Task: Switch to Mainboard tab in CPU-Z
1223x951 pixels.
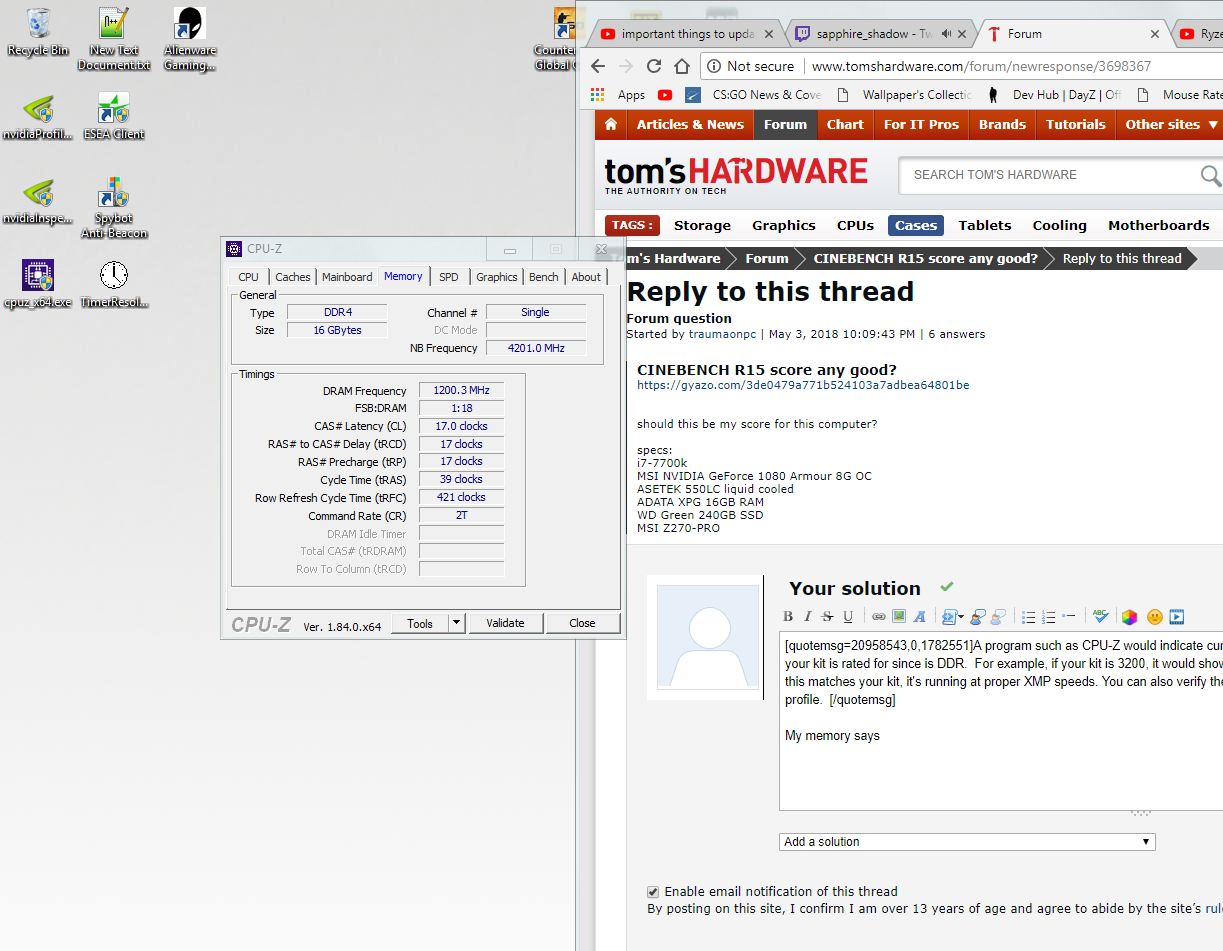Action: pos(347,277)
